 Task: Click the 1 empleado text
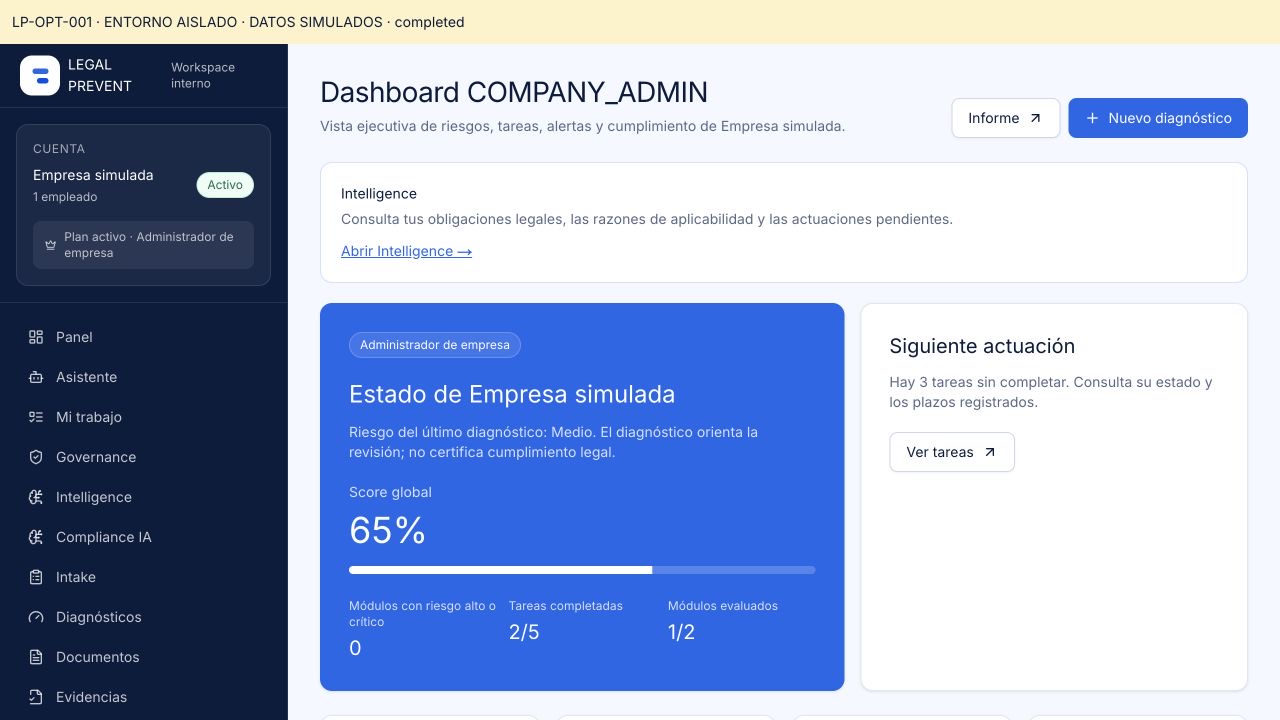[x=65, y=197]
